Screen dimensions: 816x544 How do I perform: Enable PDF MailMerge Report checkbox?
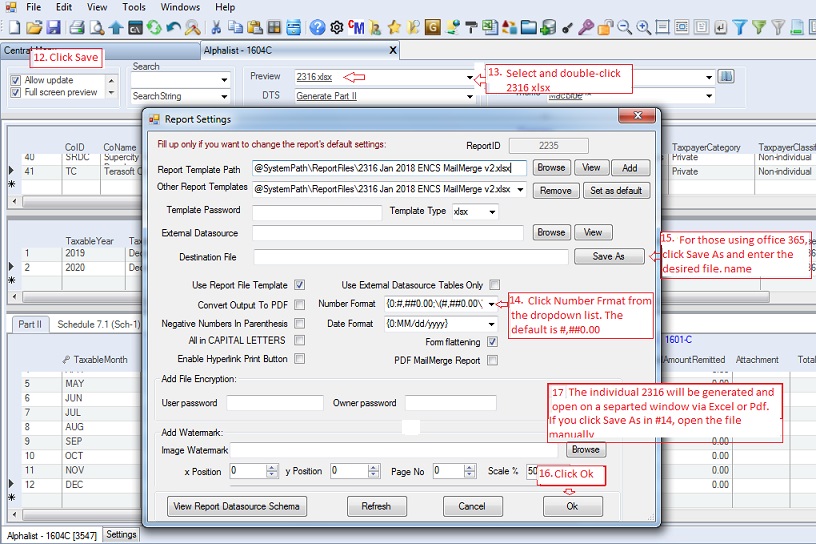click(x=492, y=360)
